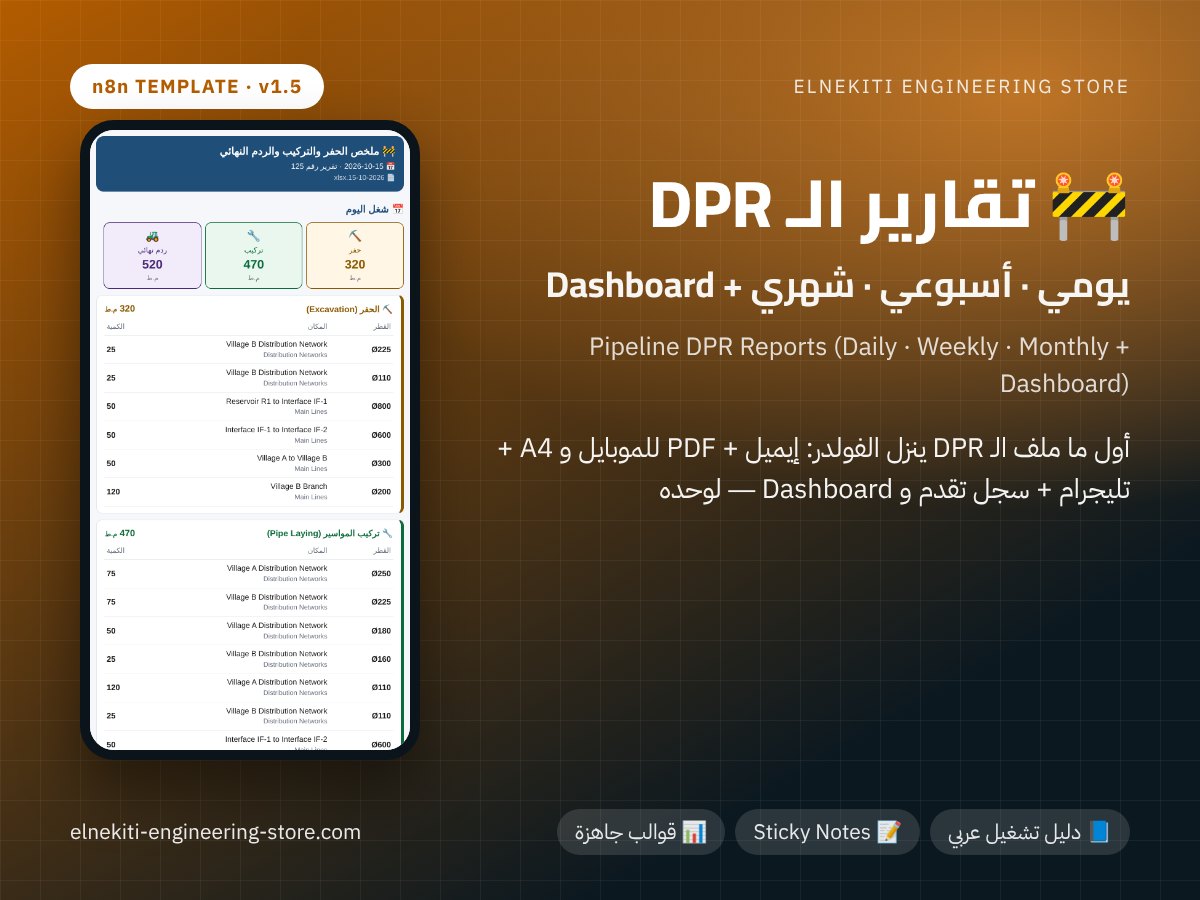1200x900 pixels.
Task: Click the Arabic description paragraph mentioning PDF and تليجرام
Action: pyautogui.click(x=814, y=470)
